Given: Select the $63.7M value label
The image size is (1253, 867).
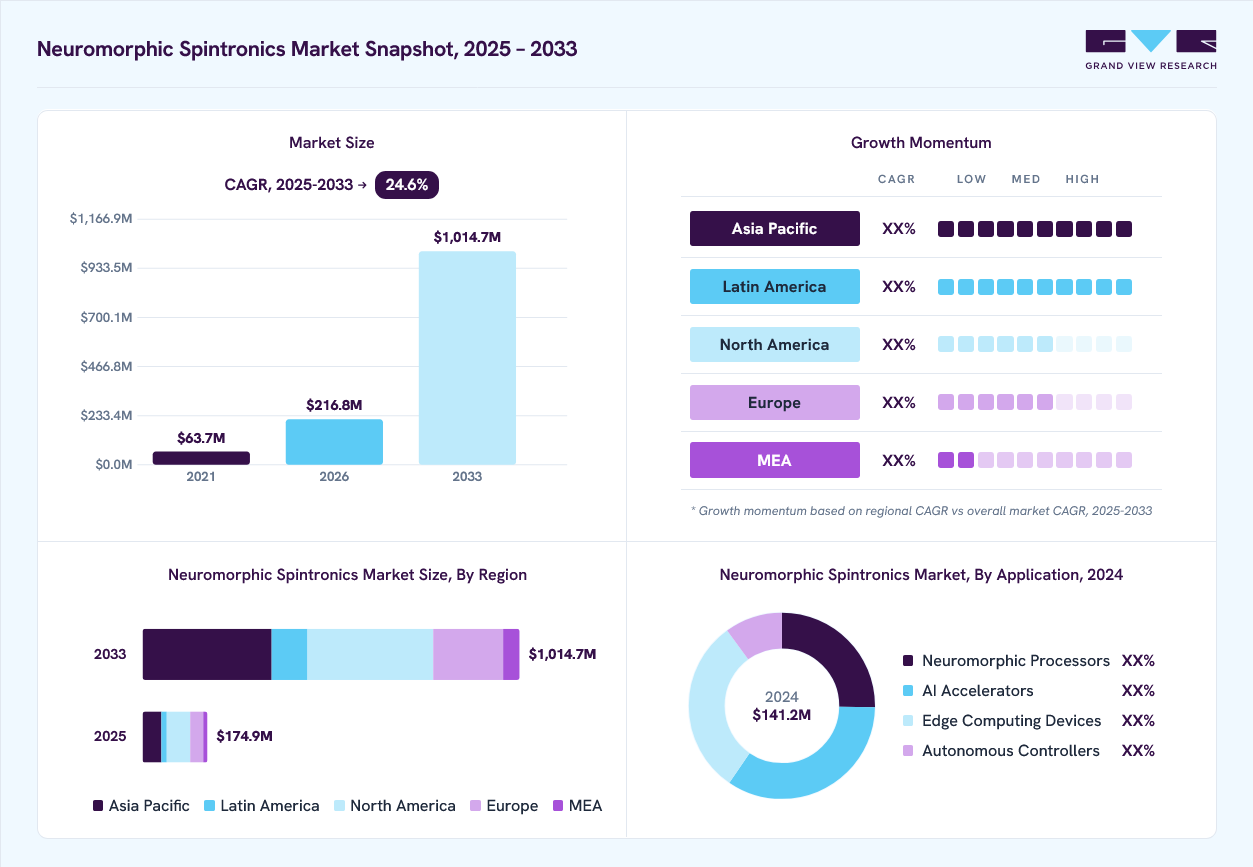Looking at the screenshot, I should 201,438.
